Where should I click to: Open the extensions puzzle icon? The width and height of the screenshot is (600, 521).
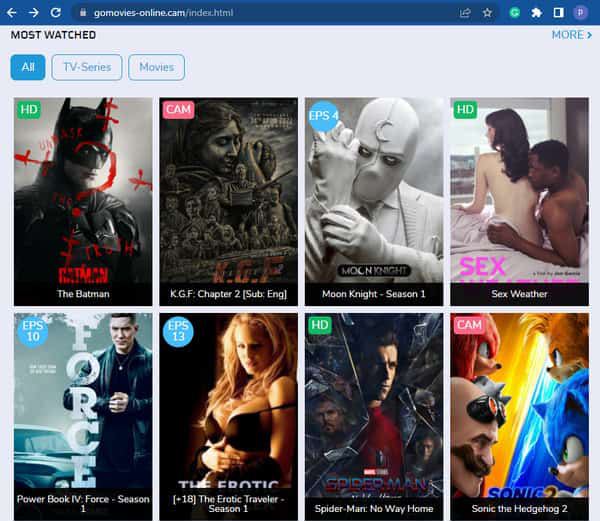pyautogui.click(x=536, y=13)
